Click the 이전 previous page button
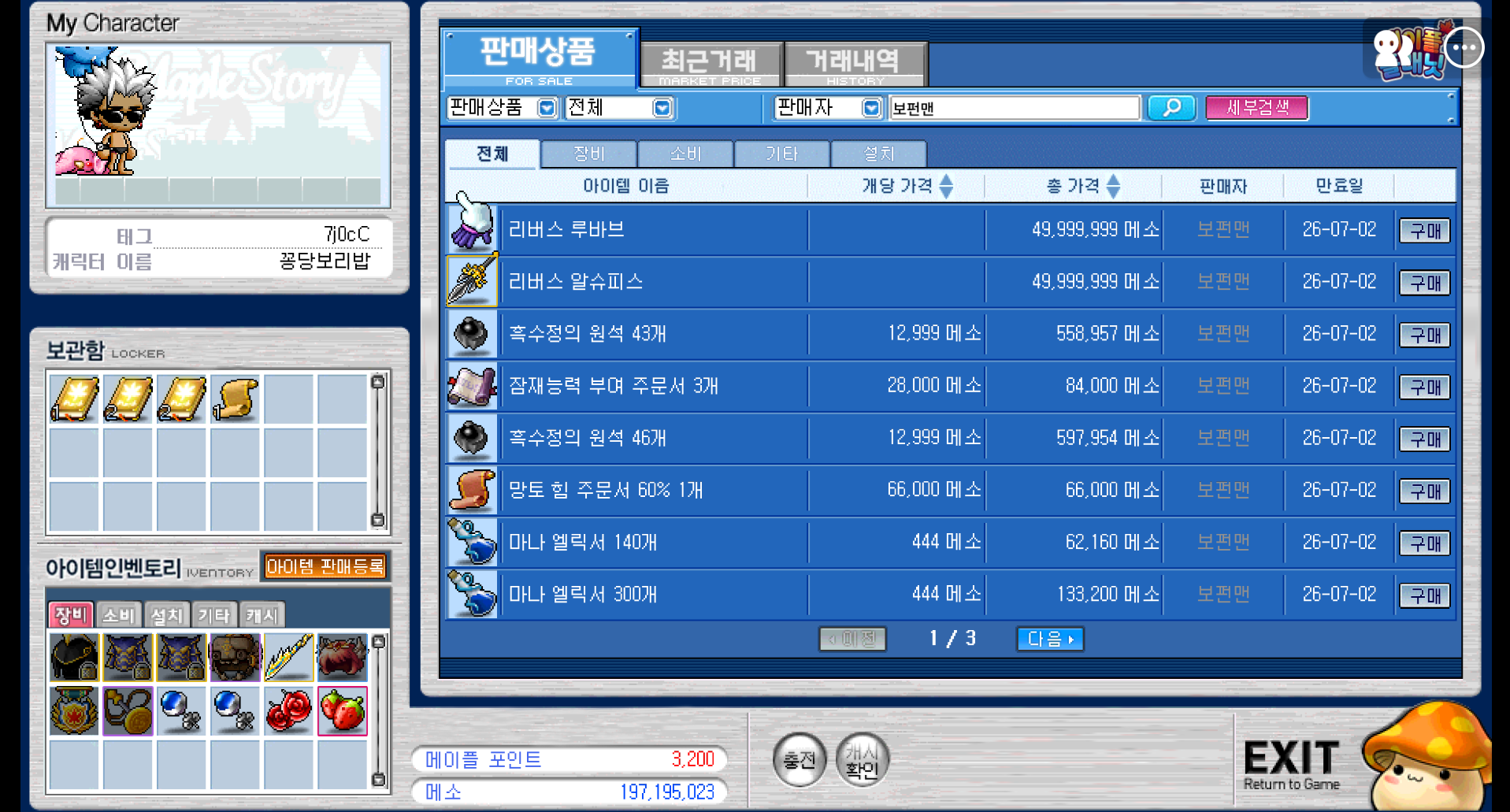Viewport: 1510px width, 812px height. [852, 639]
